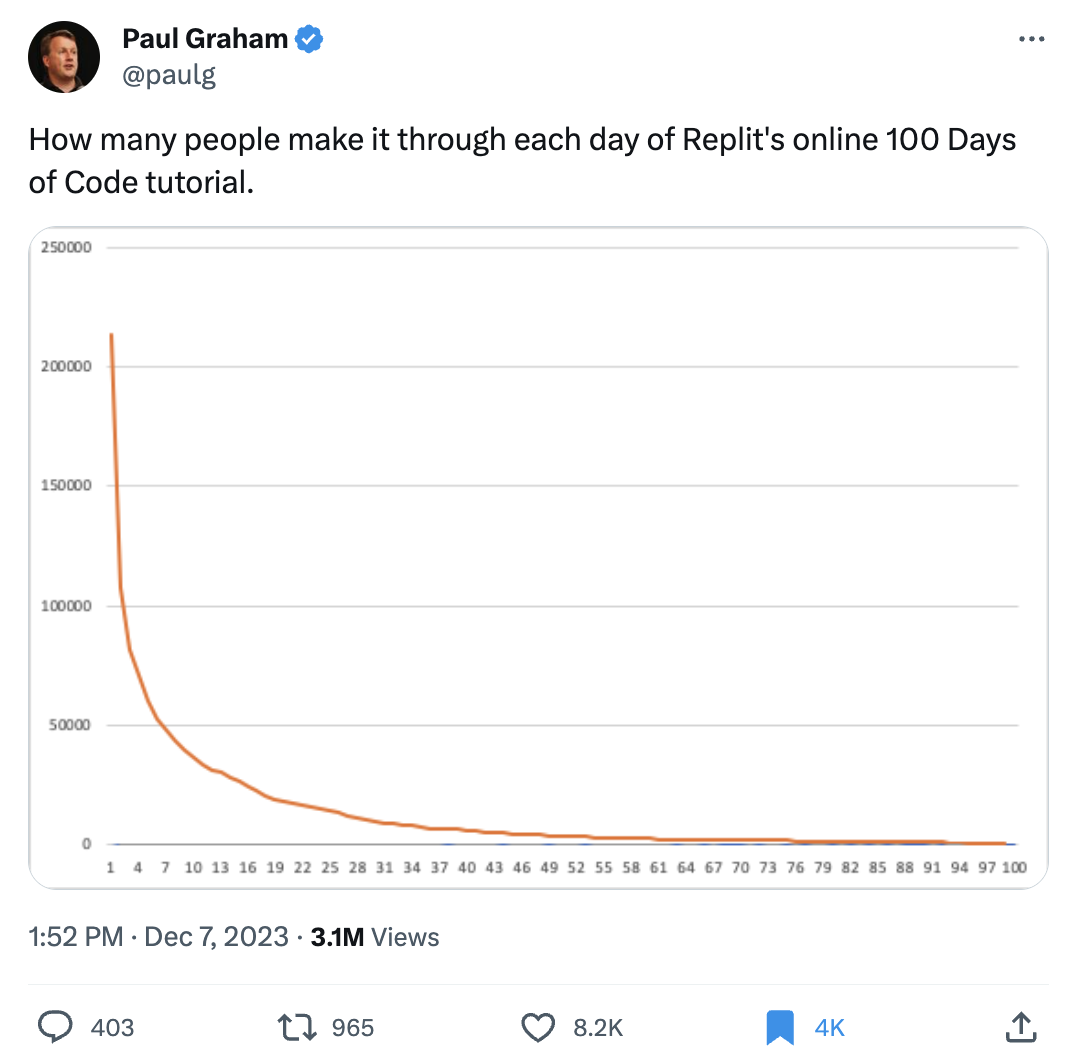Open the @paulg handle link

pos(168,74)
